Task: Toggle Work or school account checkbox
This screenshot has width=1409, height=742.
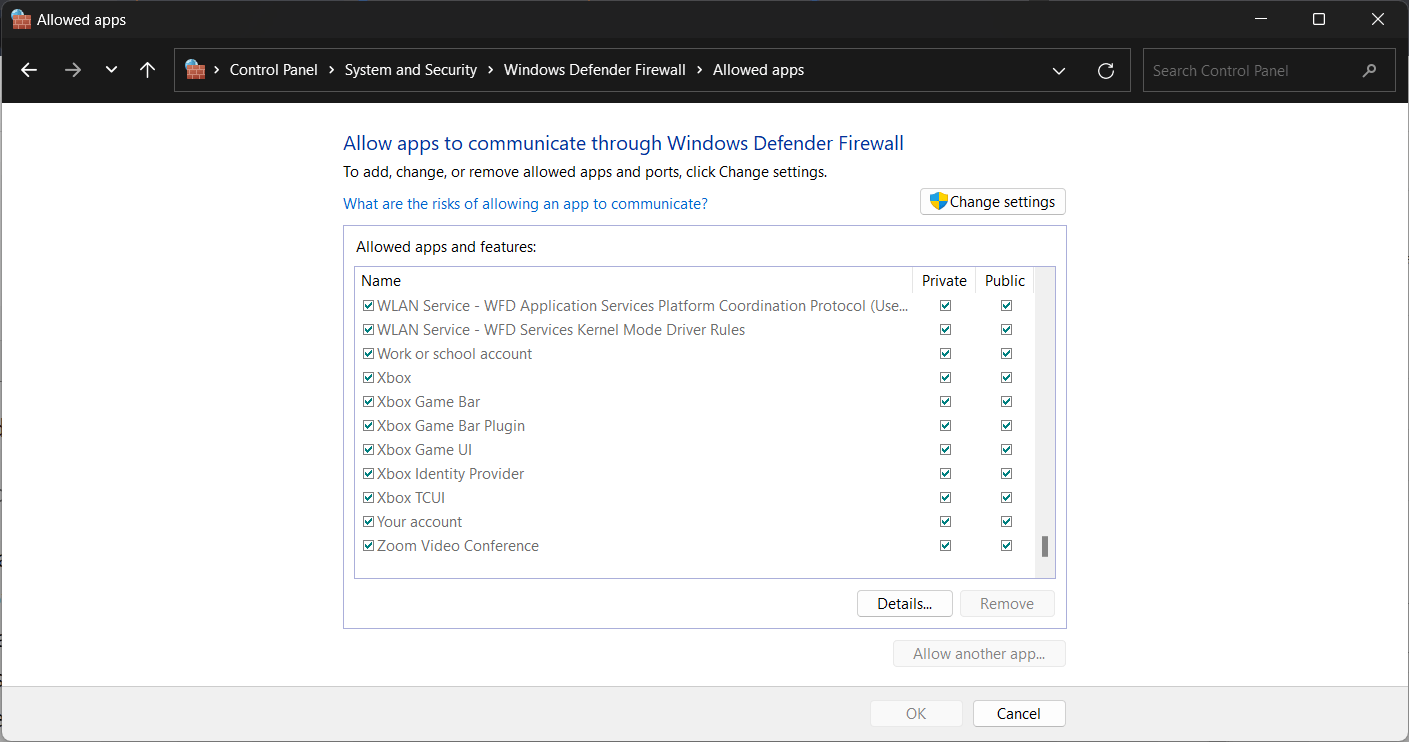Action: [368, 354]
